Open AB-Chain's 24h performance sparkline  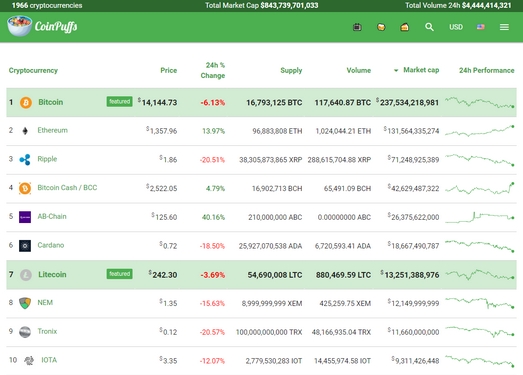click(480, 217)
